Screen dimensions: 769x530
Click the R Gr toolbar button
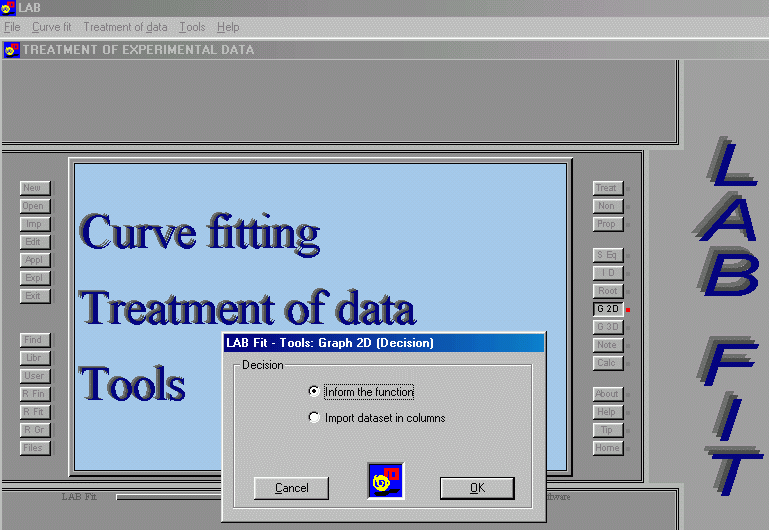click(35, 430)
